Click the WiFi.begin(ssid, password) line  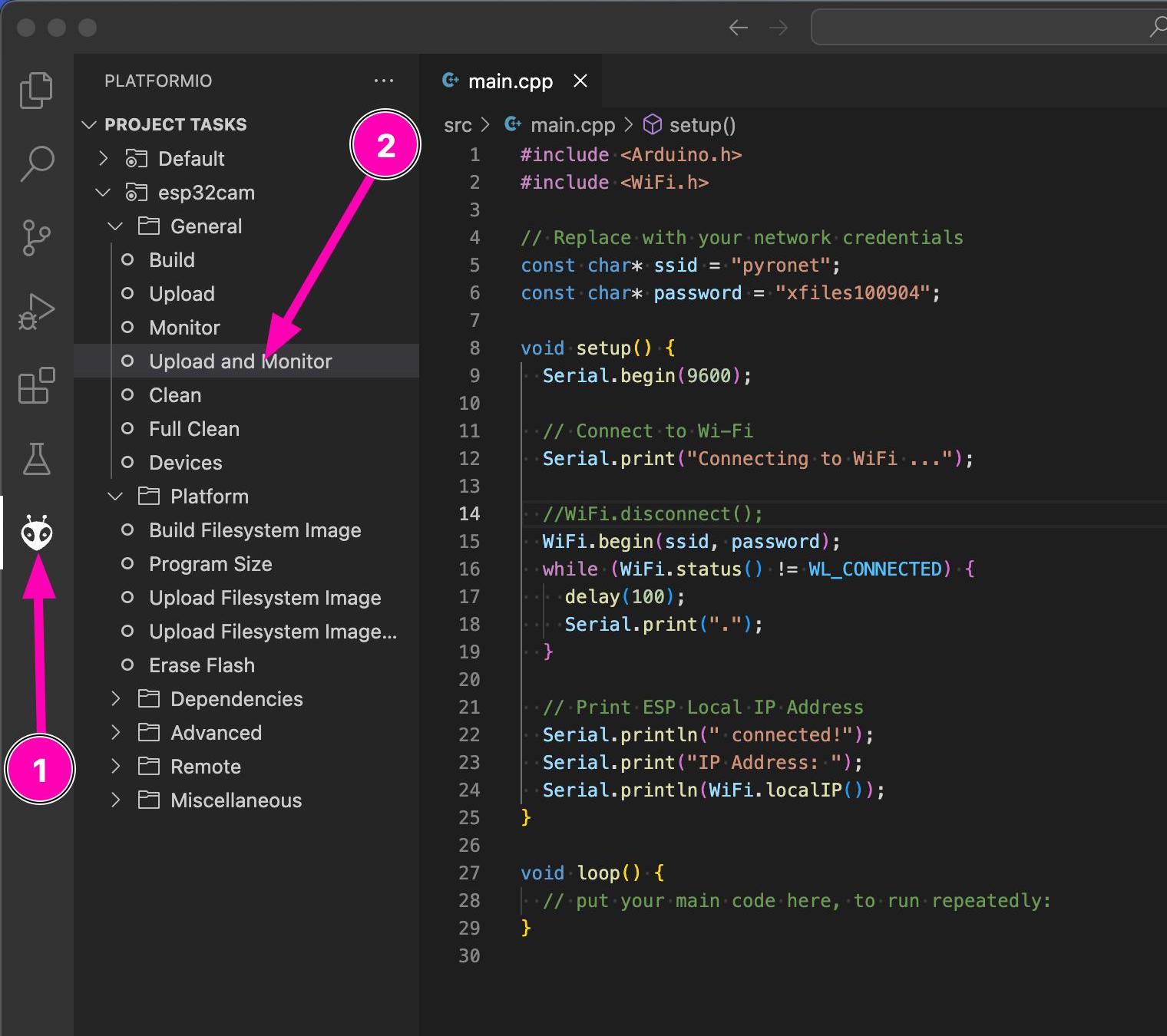click(691, 541)
